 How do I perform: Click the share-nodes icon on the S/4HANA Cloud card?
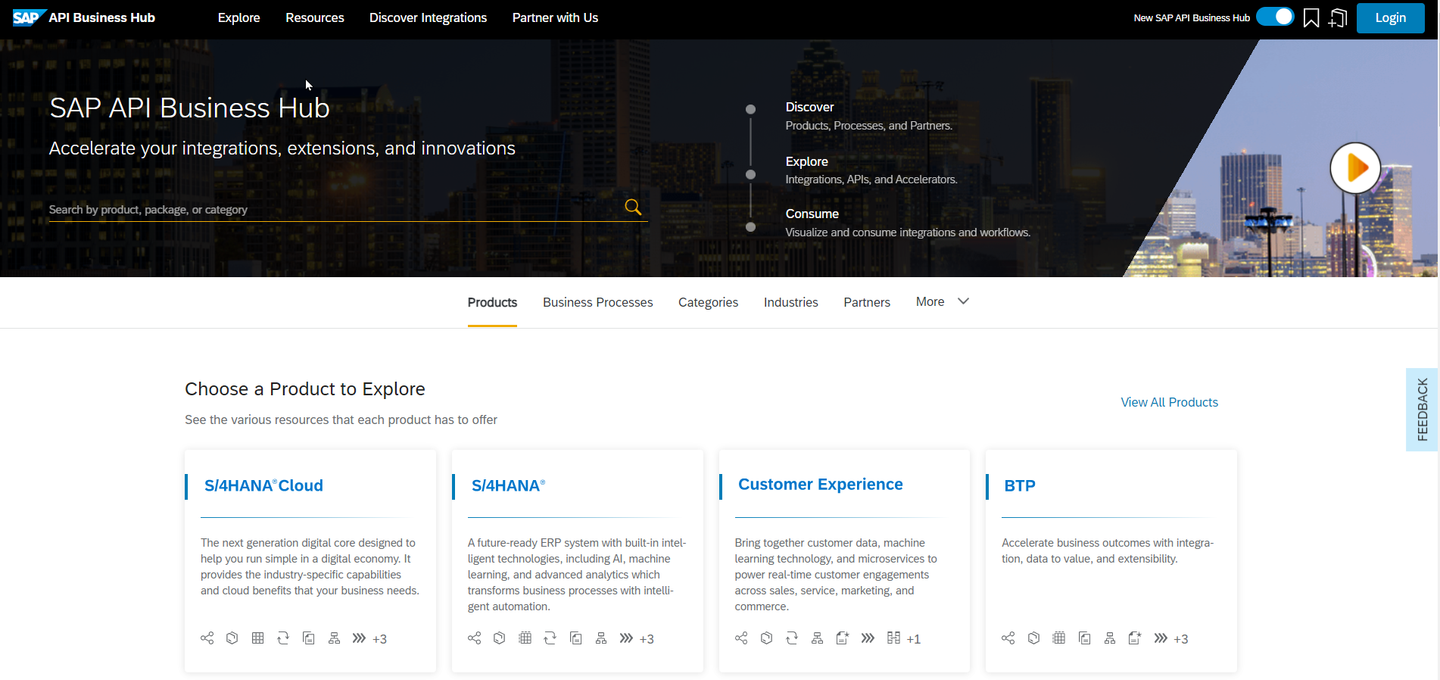(207, 638)
